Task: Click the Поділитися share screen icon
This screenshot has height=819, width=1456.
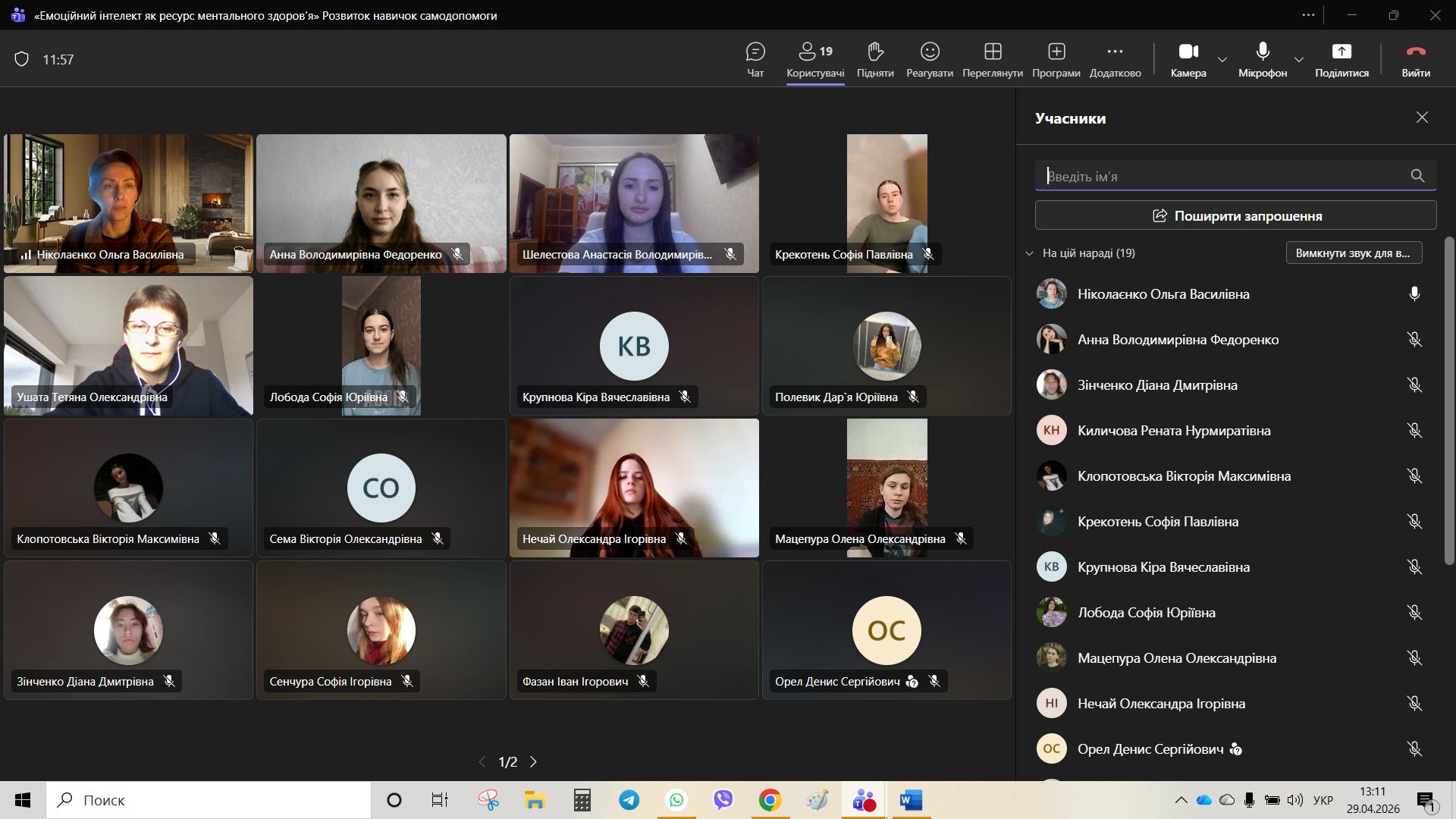Action: (x=1341, y=52)
